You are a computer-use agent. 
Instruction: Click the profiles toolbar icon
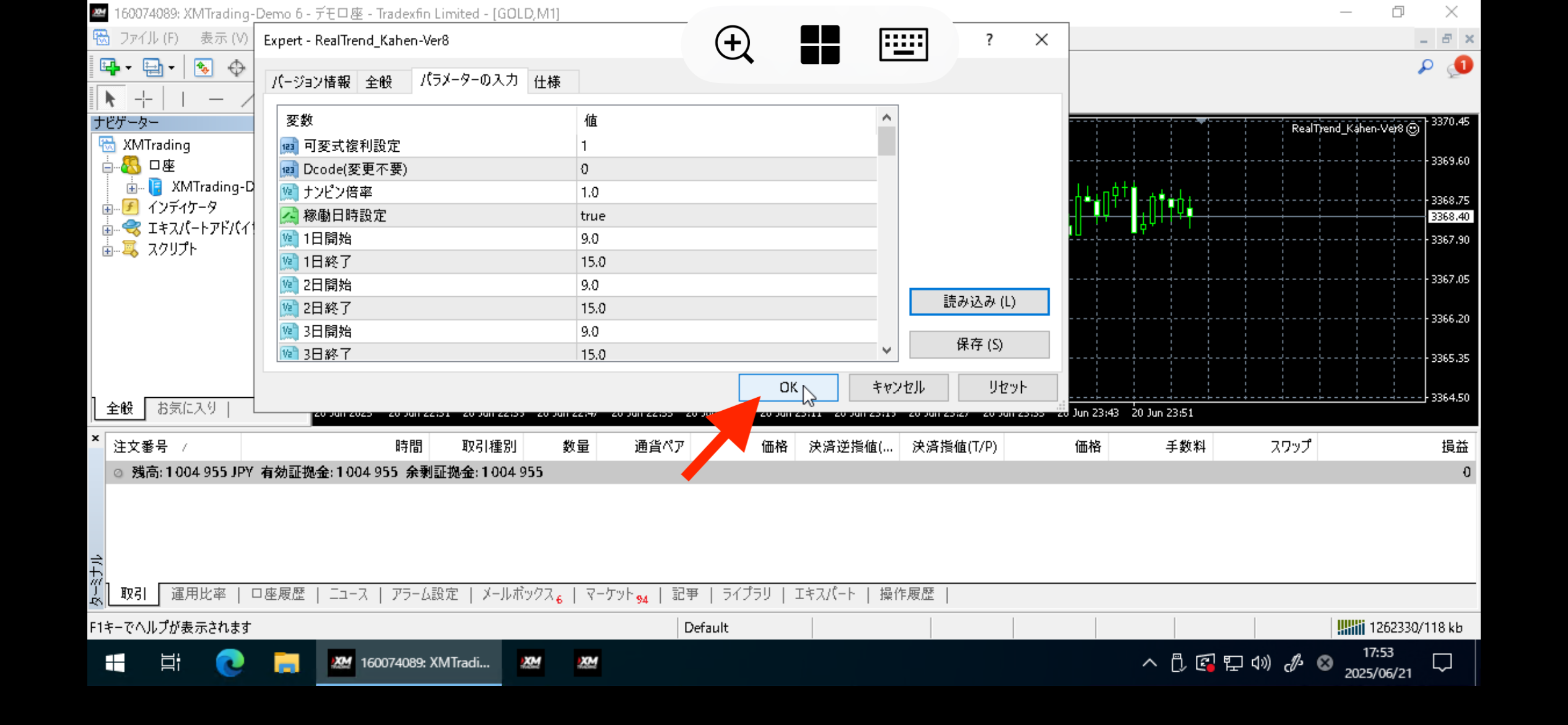click(152, 67)
